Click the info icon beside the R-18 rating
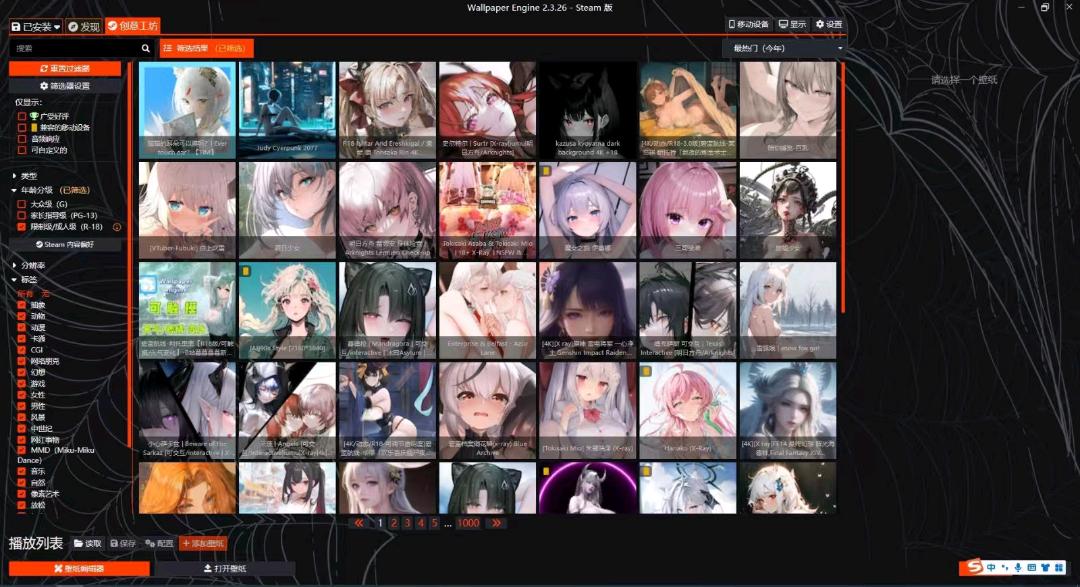 pos(117,227)
